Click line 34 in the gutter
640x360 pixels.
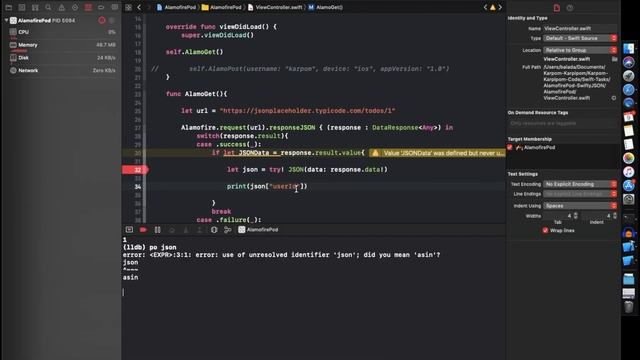(x=138, y=187)
